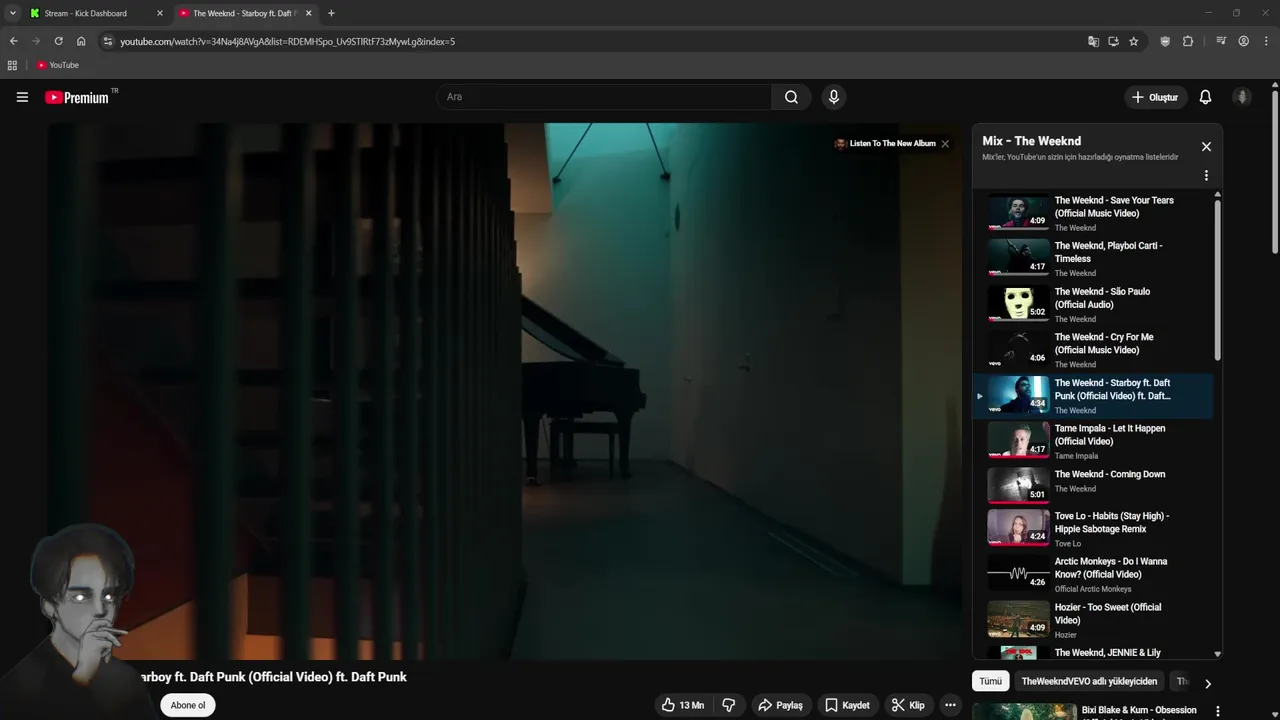Screen dimensions: 1280x720
Task: Bookmark this page with the star
Action: point(1133,41)
